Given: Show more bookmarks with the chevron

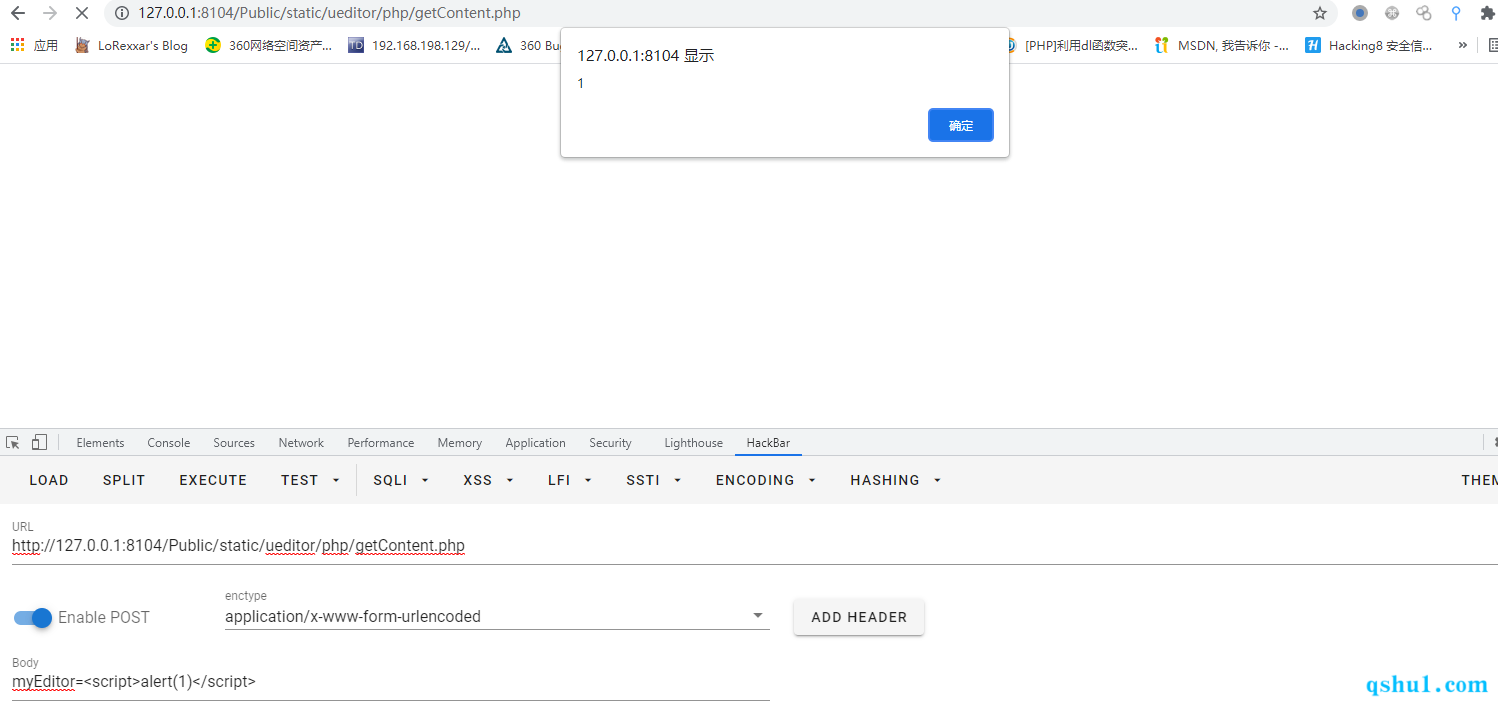Looking at the screenshot, I should pos(1463,45).
